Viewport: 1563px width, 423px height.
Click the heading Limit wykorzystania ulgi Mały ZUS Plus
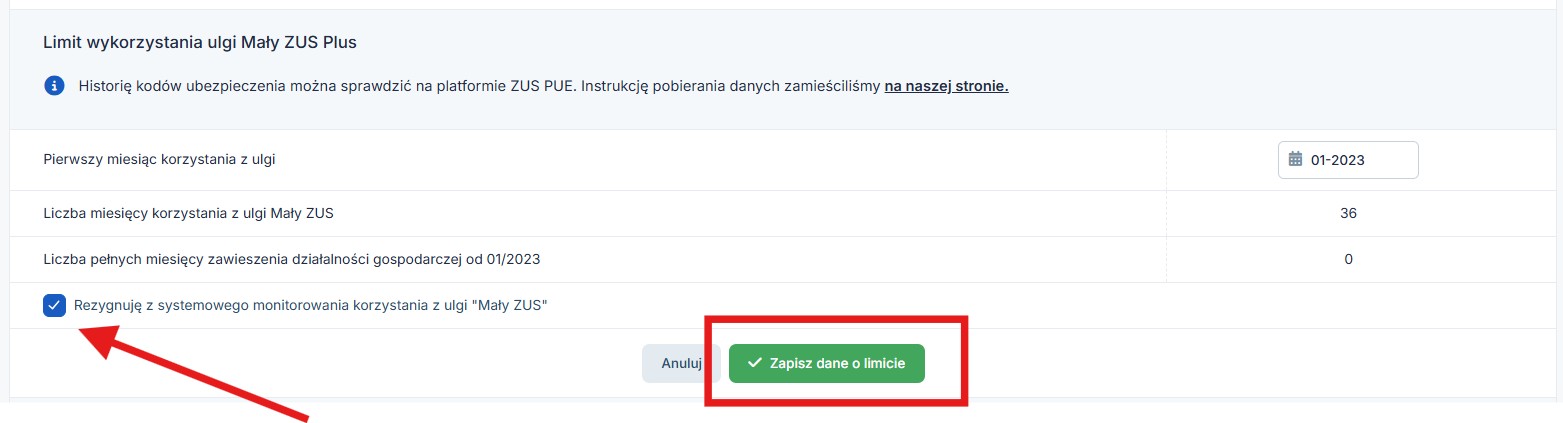point(200,42)
